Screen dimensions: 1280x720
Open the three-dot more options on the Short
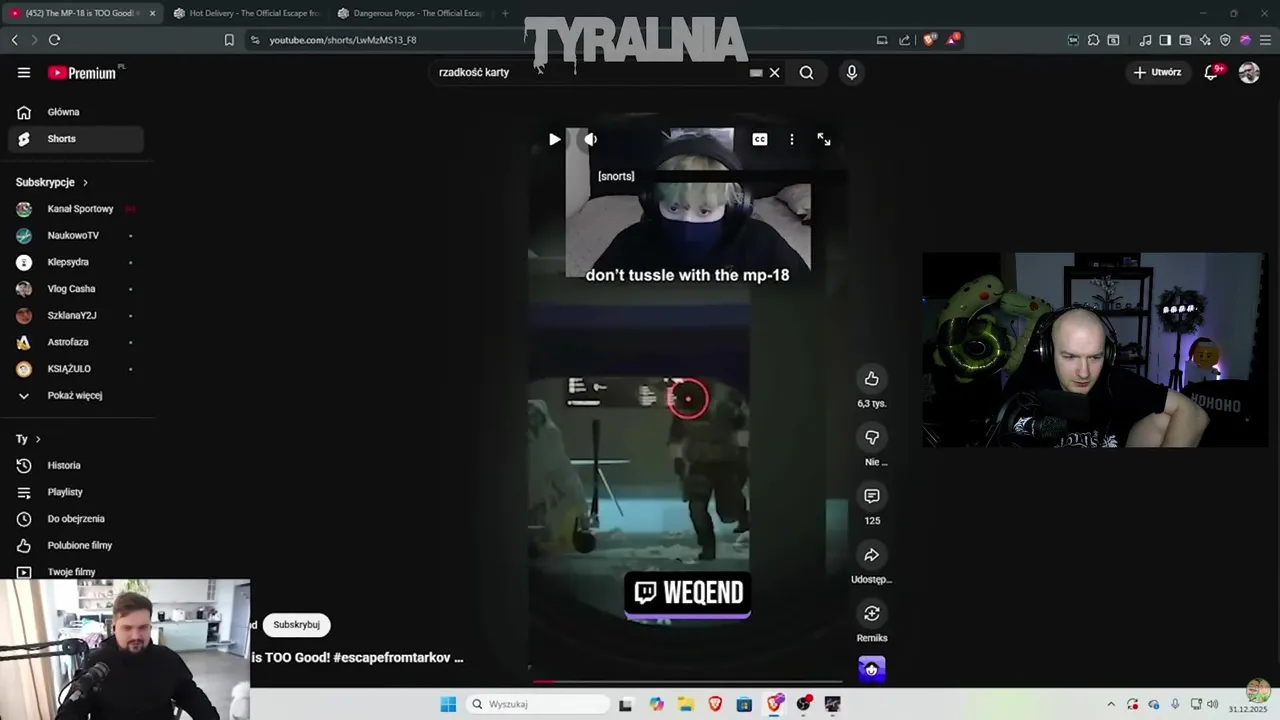coord(792,139)
